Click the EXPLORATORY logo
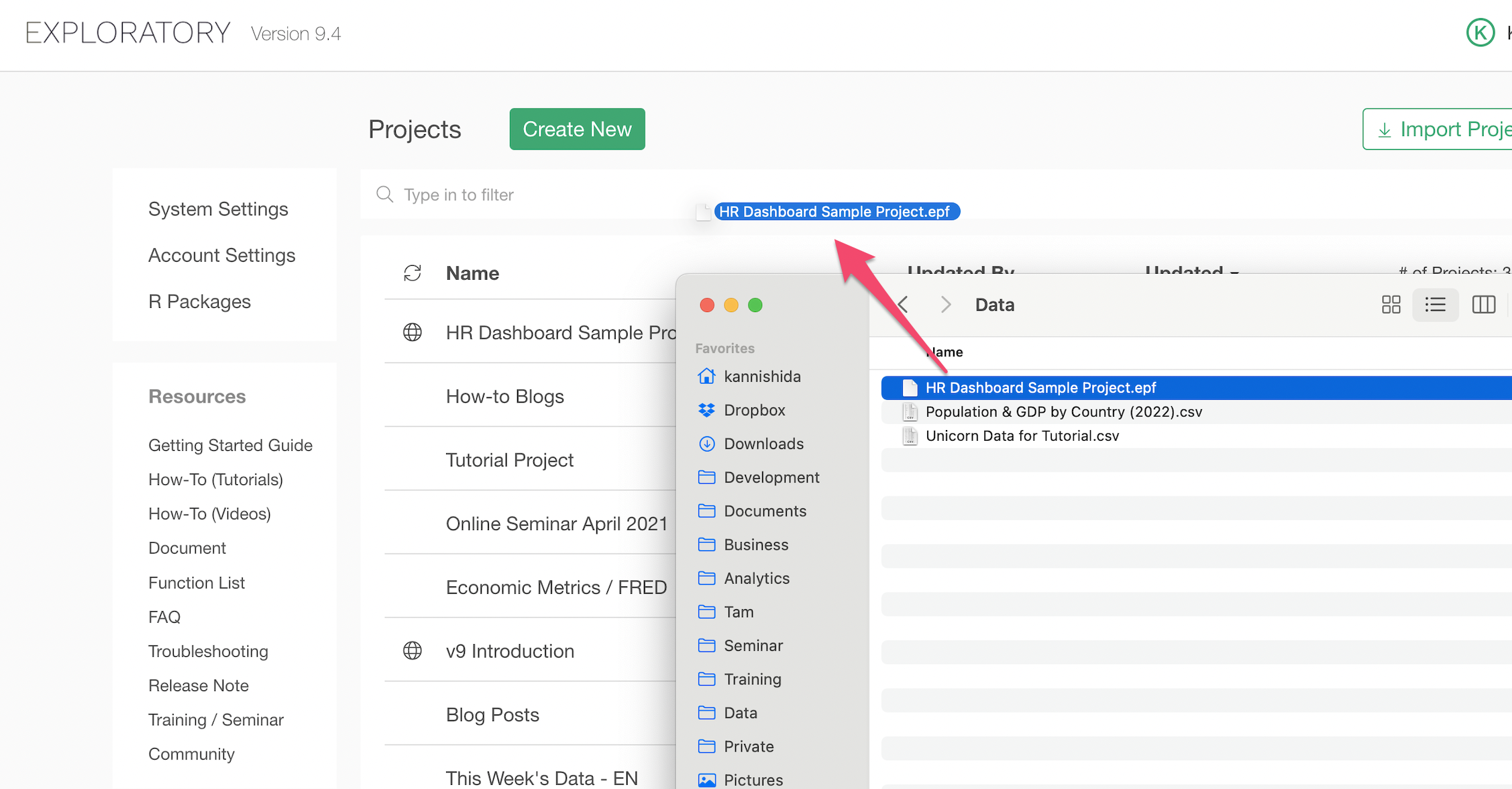The width and height of the screenshot is (1512, 789). pyautogui.click(x=127, y=32)
